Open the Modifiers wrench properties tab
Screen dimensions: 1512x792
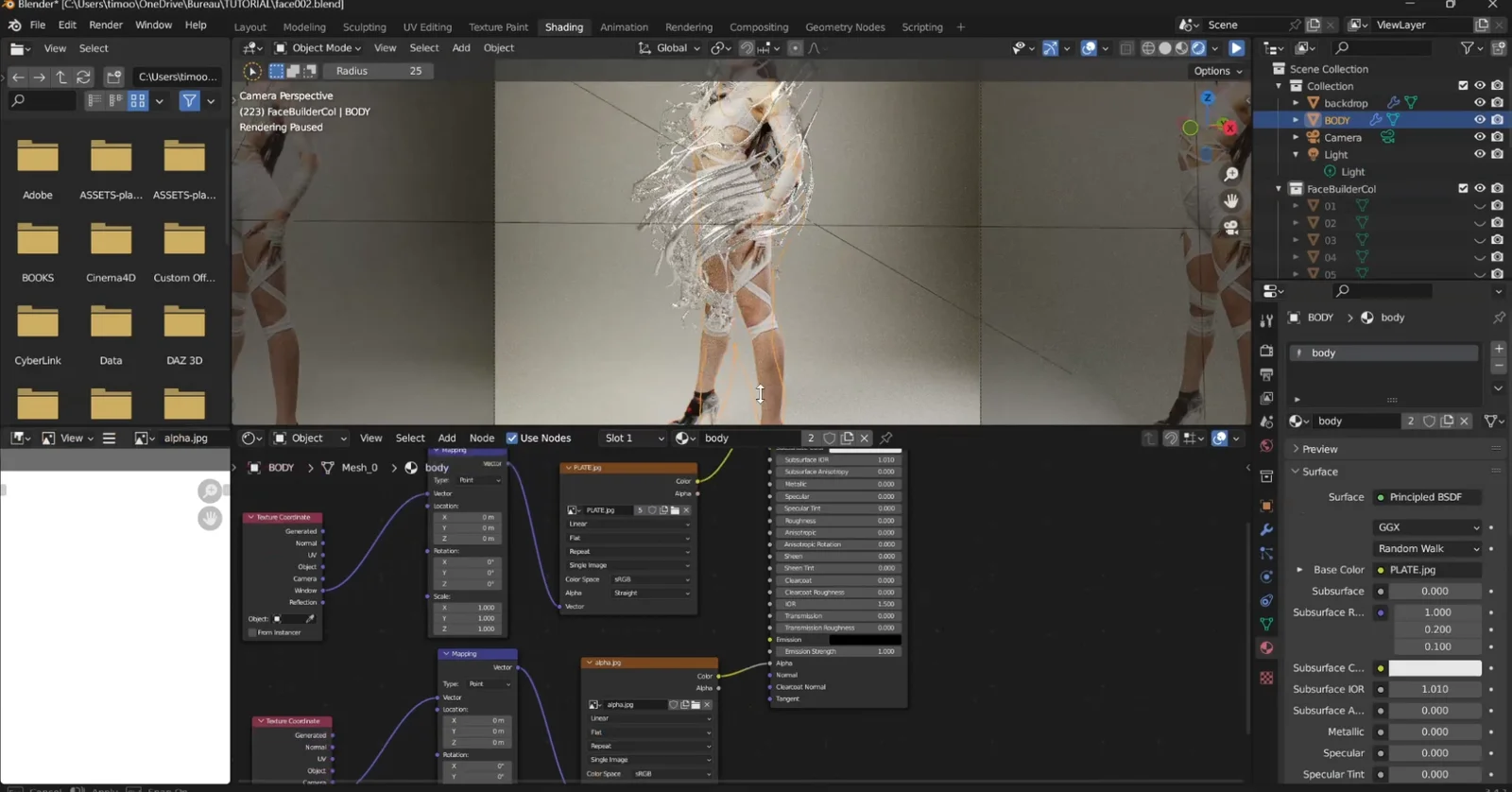pyautogui.click(x=1266, y=529)
